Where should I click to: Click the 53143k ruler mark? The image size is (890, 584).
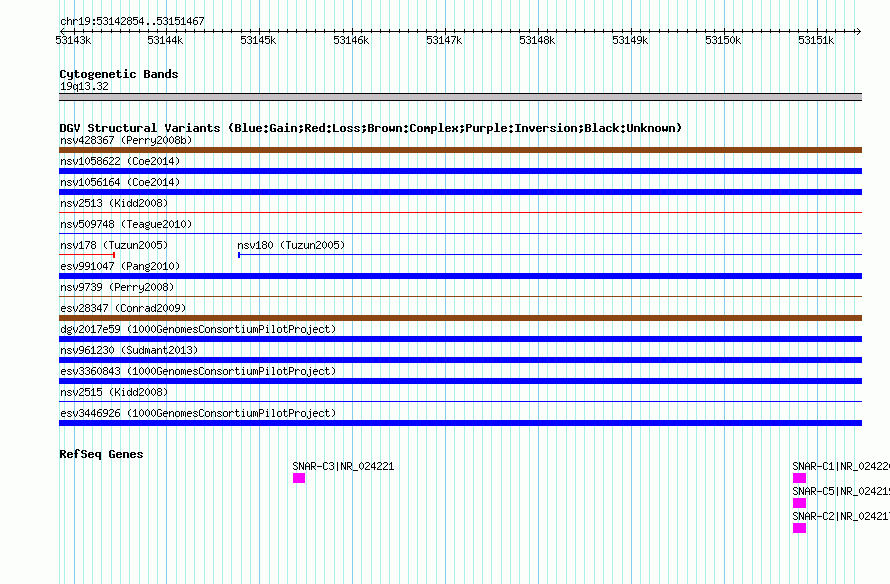(x=73, y=40)
